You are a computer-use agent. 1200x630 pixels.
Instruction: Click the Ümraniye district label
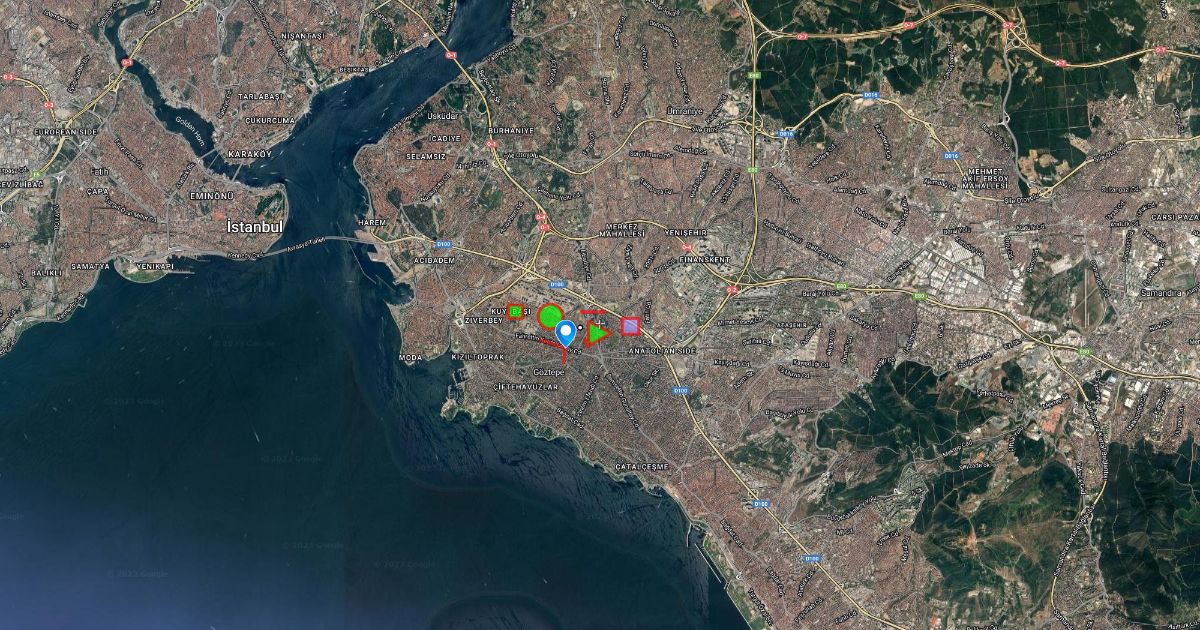[685, 110]
